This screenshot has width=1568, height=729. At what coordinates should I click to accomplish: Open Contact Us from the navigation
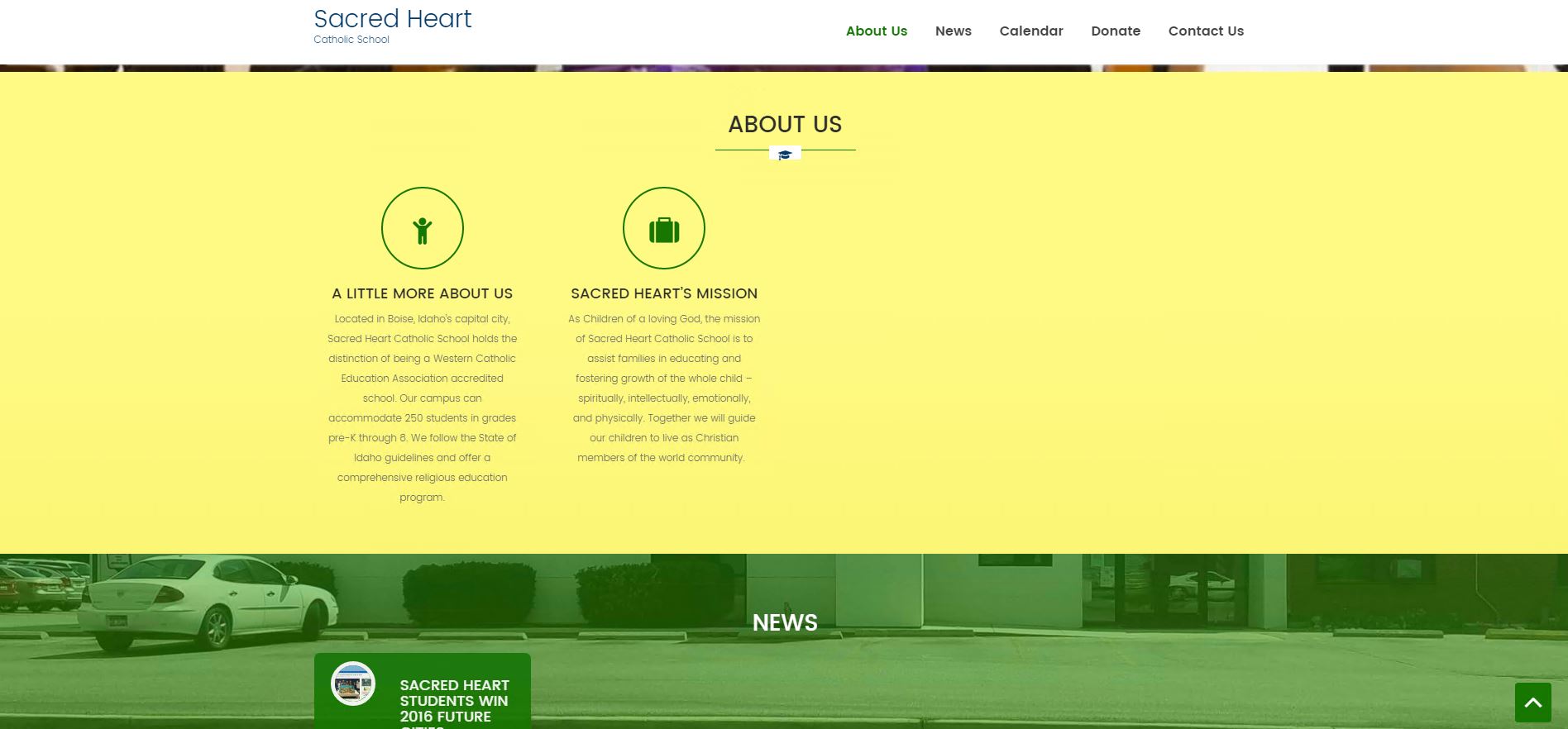pos(1206,31)
